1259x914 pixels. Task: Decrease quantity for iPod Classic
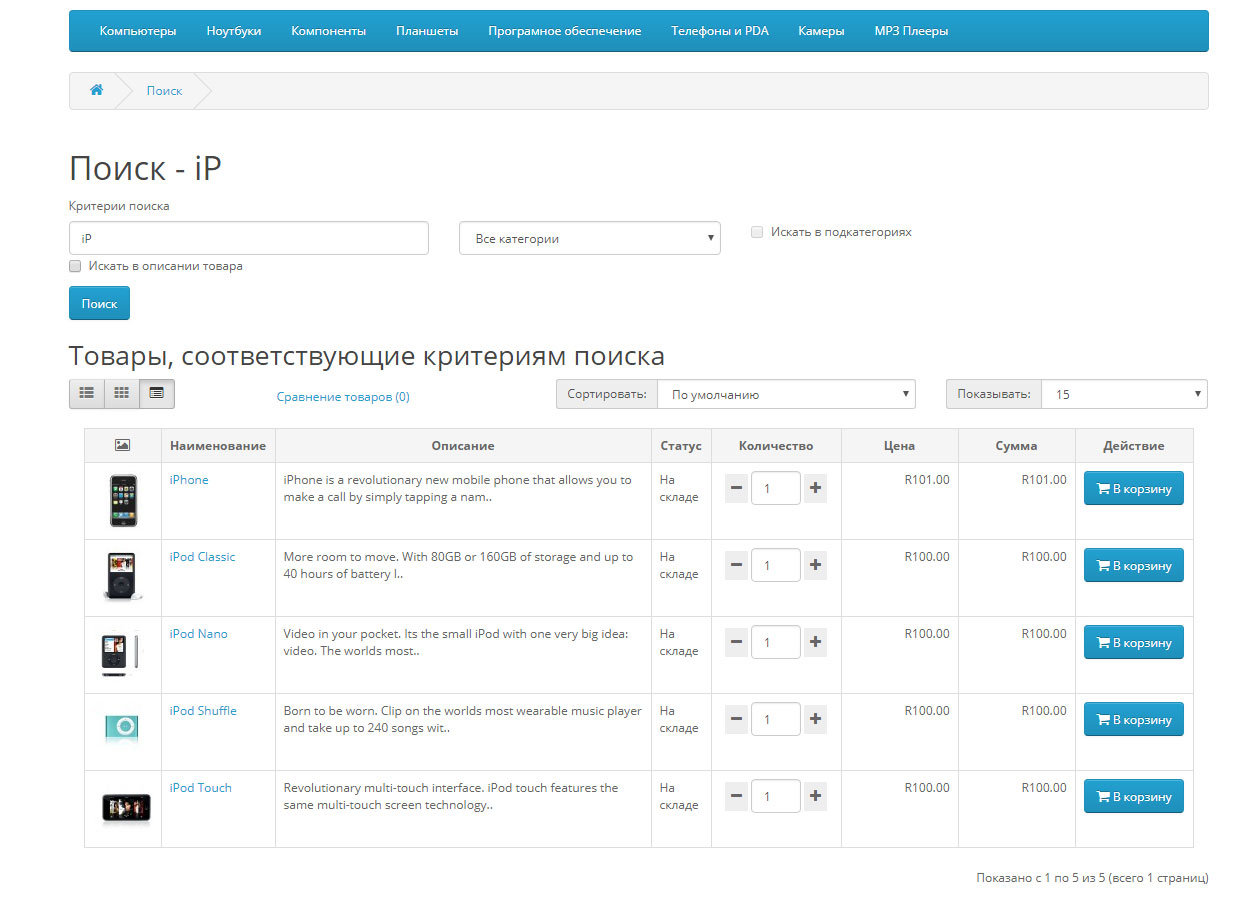(737, 565)
